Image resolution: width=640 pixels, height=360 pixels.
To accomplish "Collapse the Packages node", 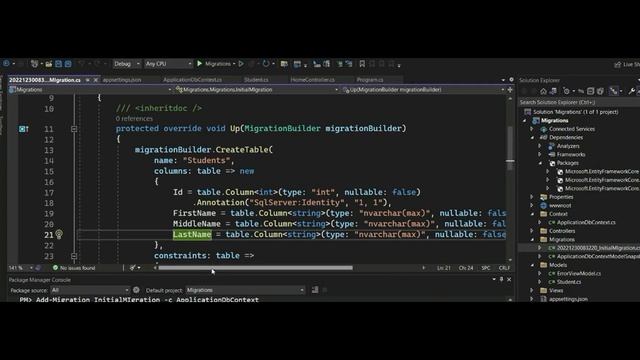I will coord(540,163).
